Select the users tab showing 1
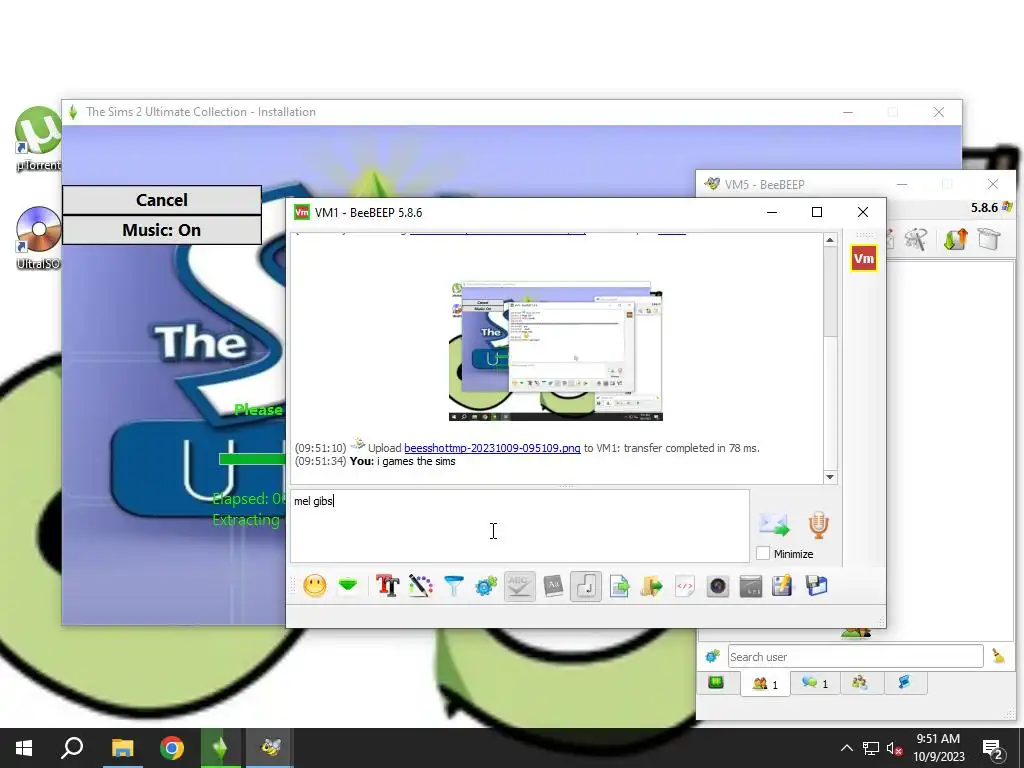 pyautogui.click(x=765, y=684)
